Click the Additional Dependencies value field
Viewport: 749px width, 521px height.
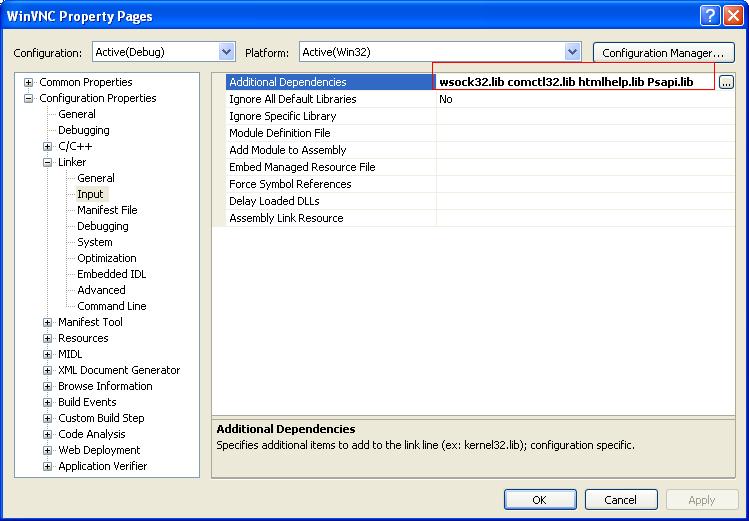[577, 82]
